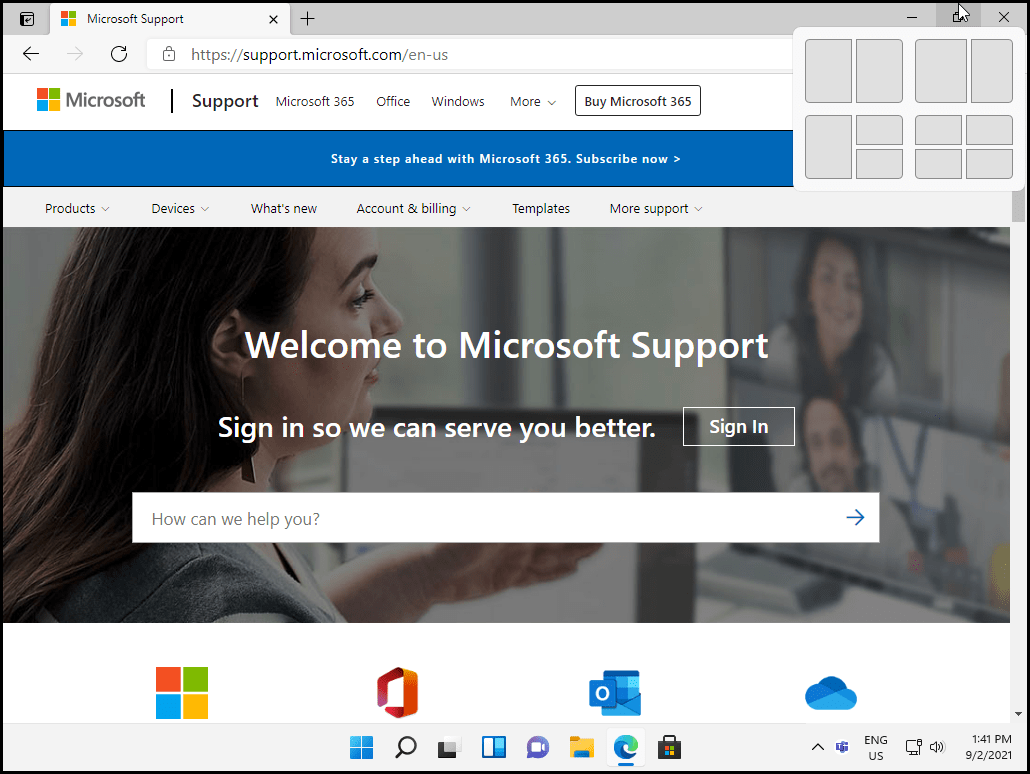This screenshot has width=1030, height=774.
Task: Snap to wider left zone of uneven split
Action: [x=941, y=71]
